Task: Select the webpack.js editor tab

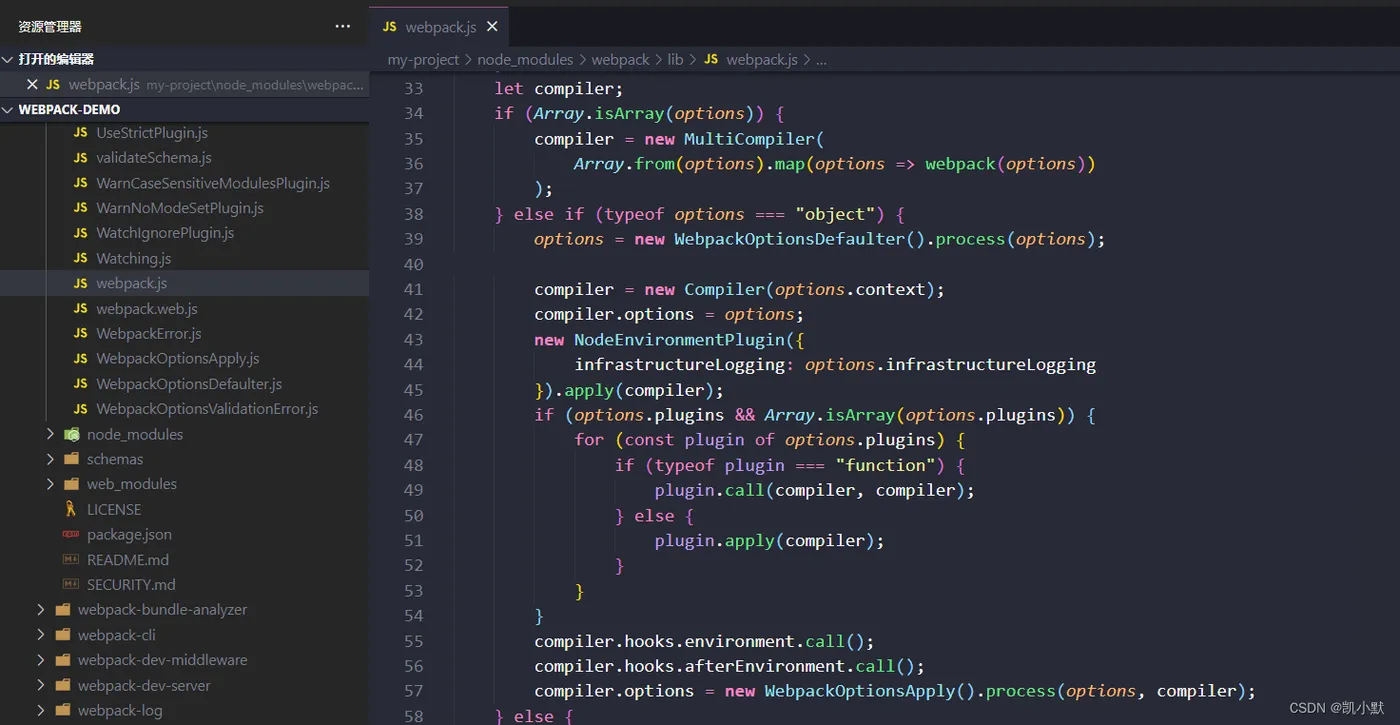Action: (x=440, y=27)
